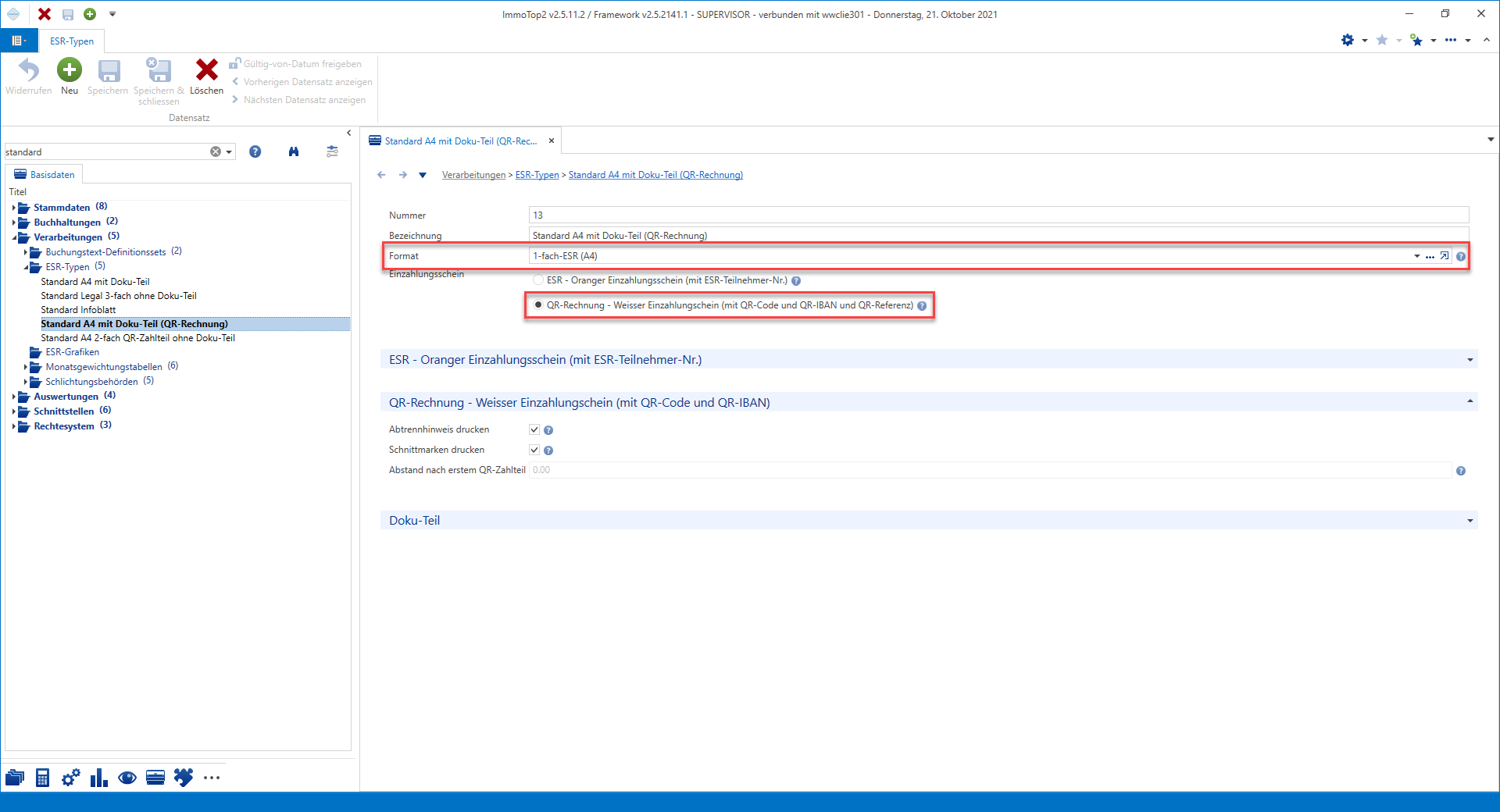This screenshot has width=1500, height=812.
Task: Click the help icon beside search box
Action: pos(255,151)
